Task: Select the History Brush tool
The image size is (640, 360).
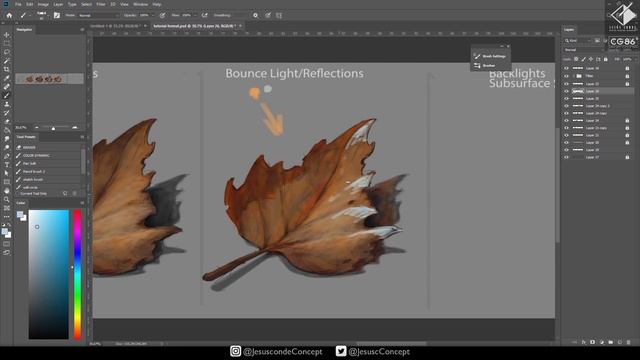Action: click(x=7, y=113)
